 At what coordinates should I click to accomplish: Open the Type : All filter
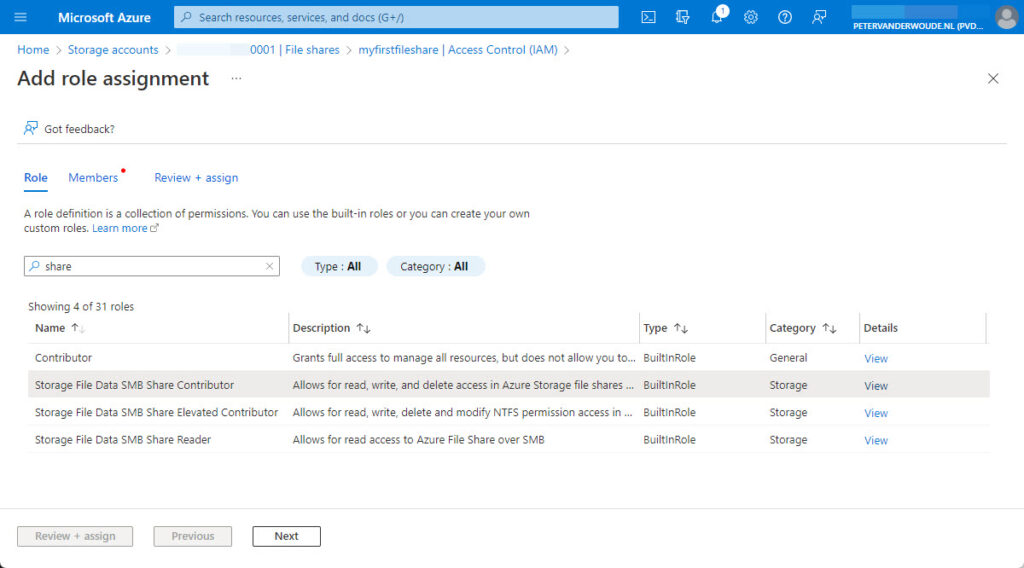338,266
